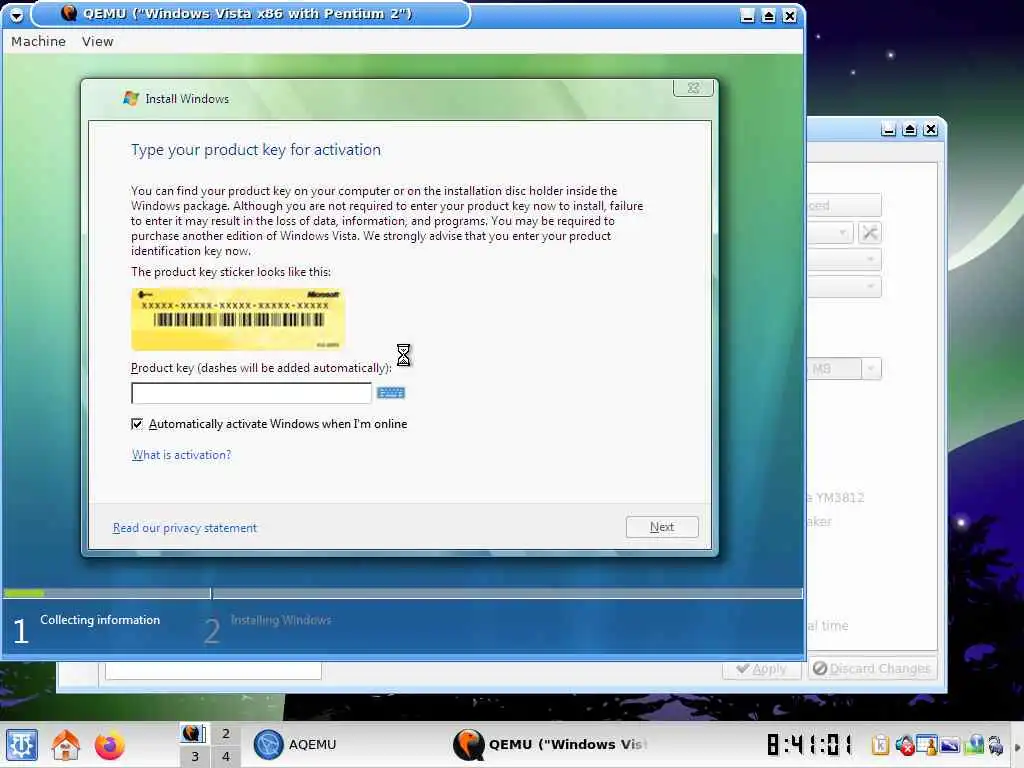Switch to virtual desktop 4 in pager
This screenshot has width=1024, height=768.
tap(225, 757)
